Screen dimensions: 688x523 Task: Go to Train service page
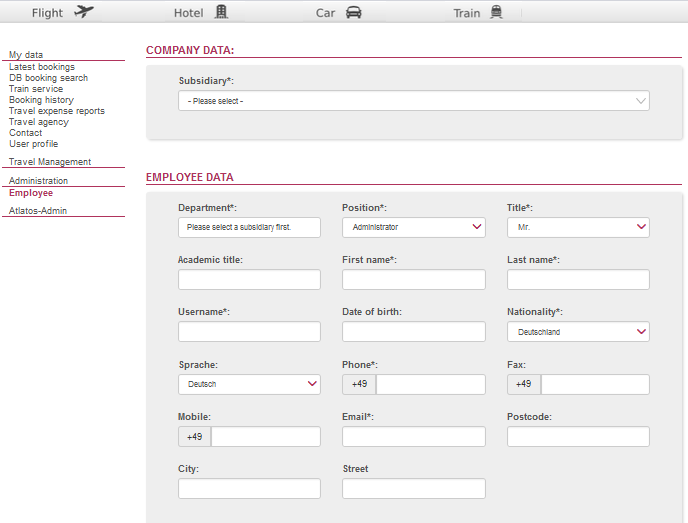point(36,89)
